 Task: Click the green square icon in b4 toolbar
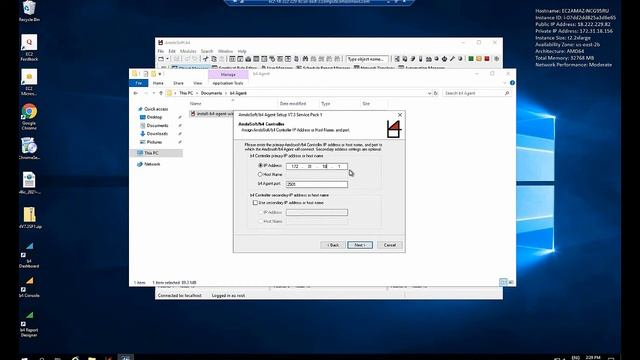tap(471, 59)
